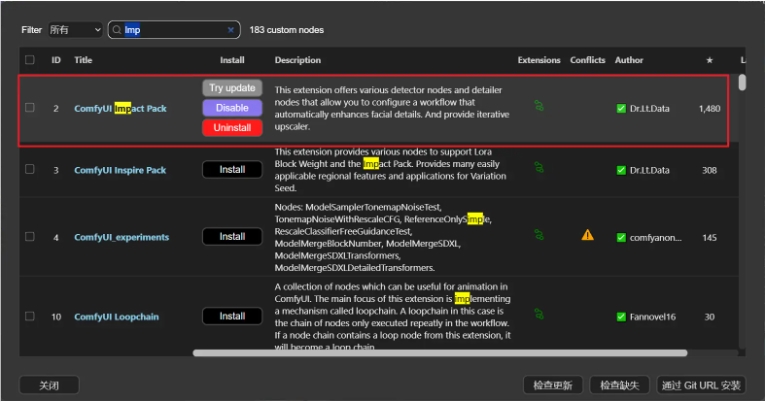The height and width of the screenshot is (402, 765).
Task: Install ComfyUI Loopchain
Action: point(232,316)
